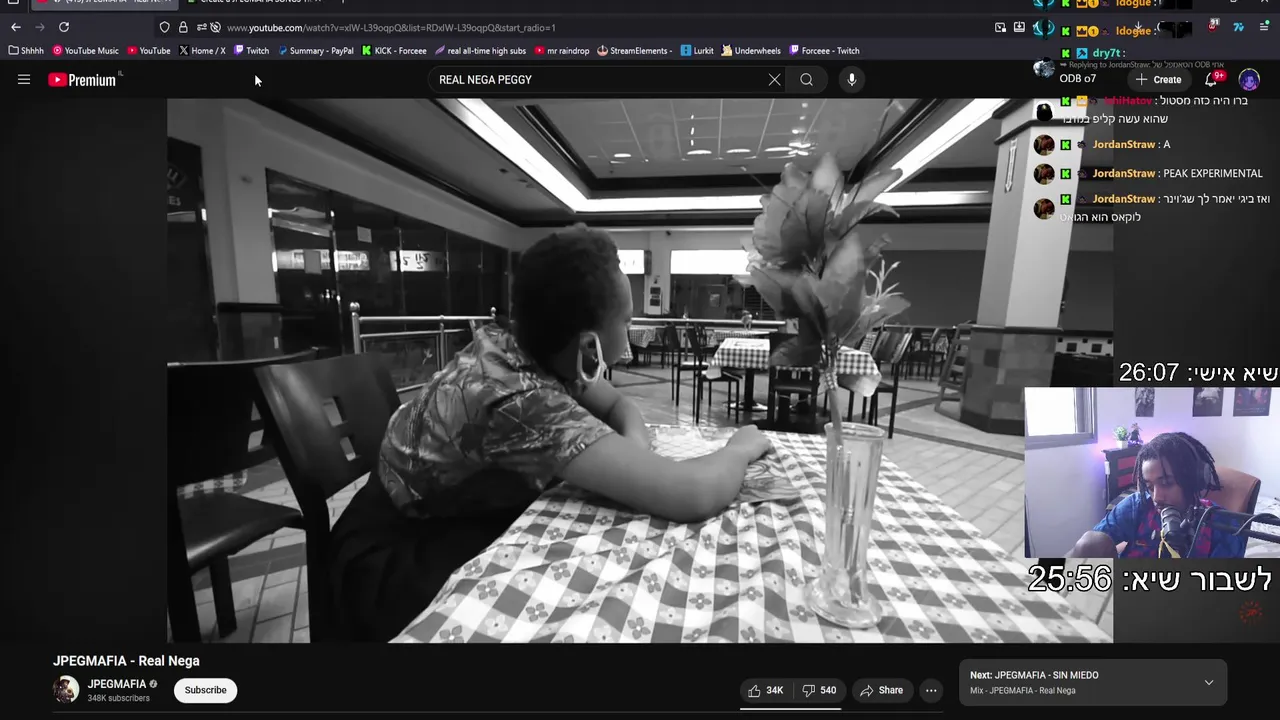
Task: Open the YouTube bookmark
Action: [x=149, y=51]
